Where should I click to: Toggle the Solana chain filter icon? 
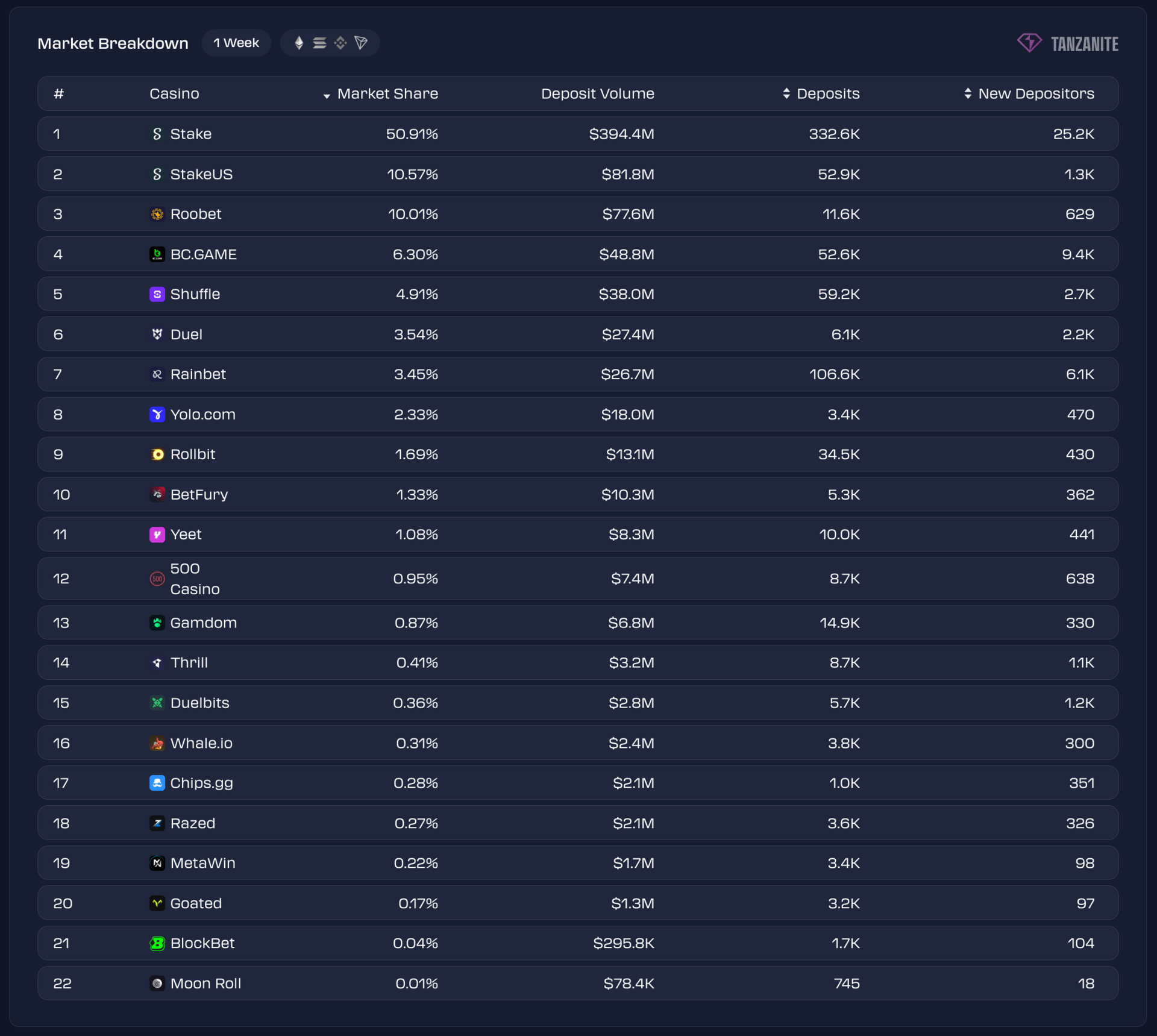tap(320, 43)
